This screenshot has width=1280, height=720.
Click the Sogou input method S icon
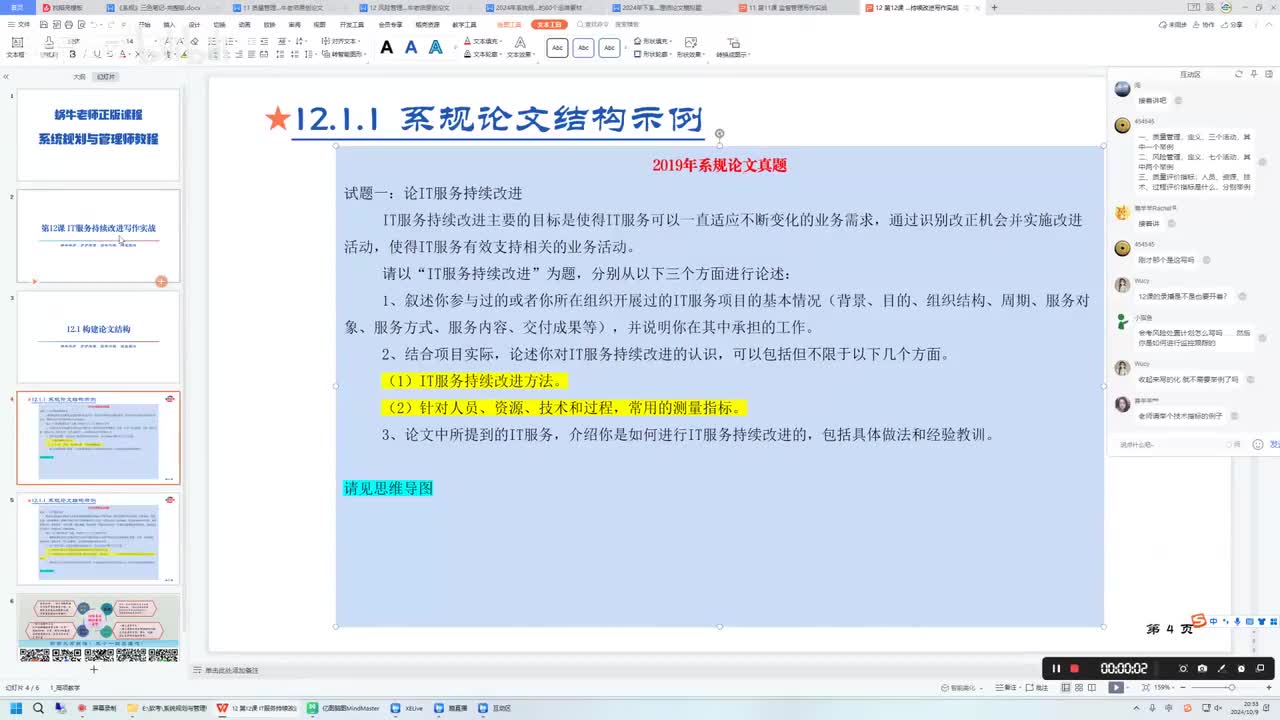(1198, 621)
